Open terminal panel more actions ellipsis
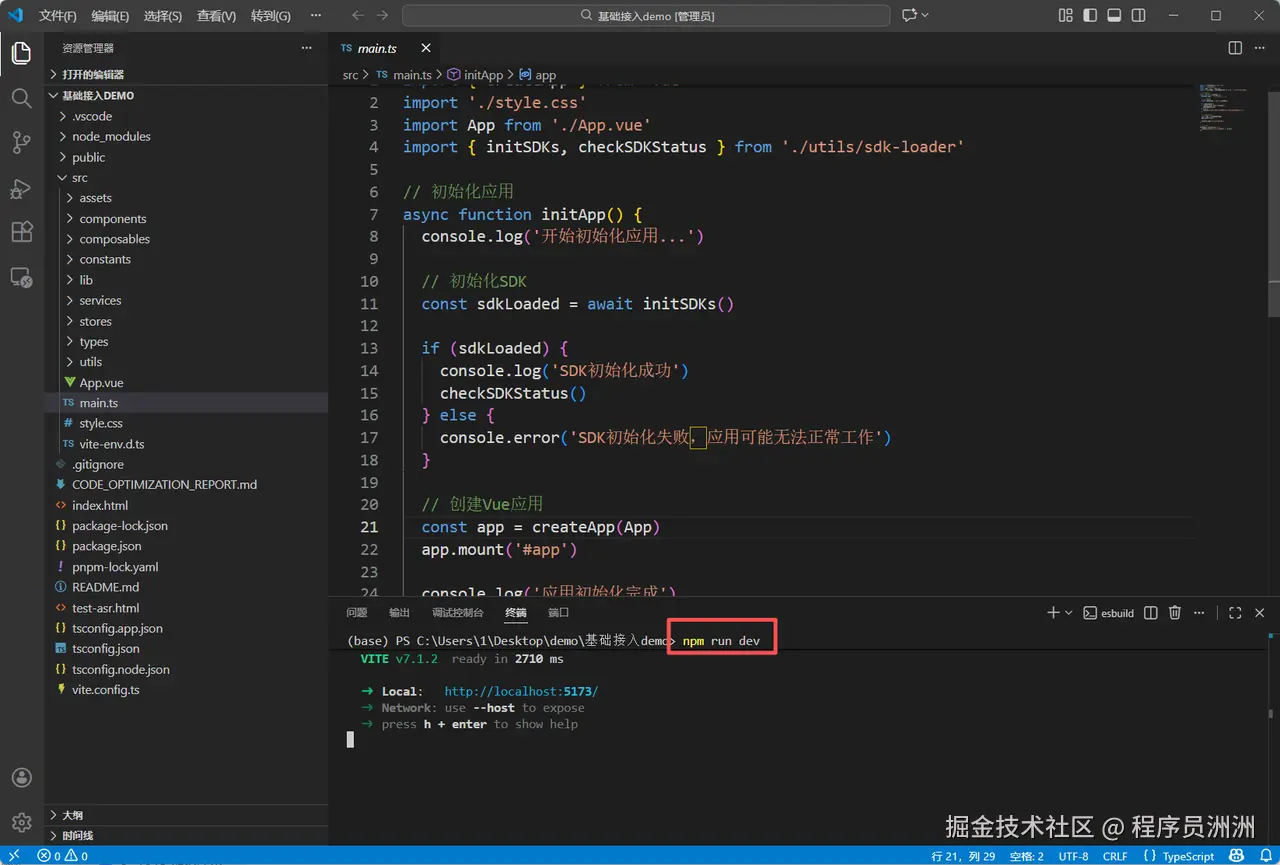Image resolution: width=1280 pixels, height=865 pixels. click(x=1199, y=613)
